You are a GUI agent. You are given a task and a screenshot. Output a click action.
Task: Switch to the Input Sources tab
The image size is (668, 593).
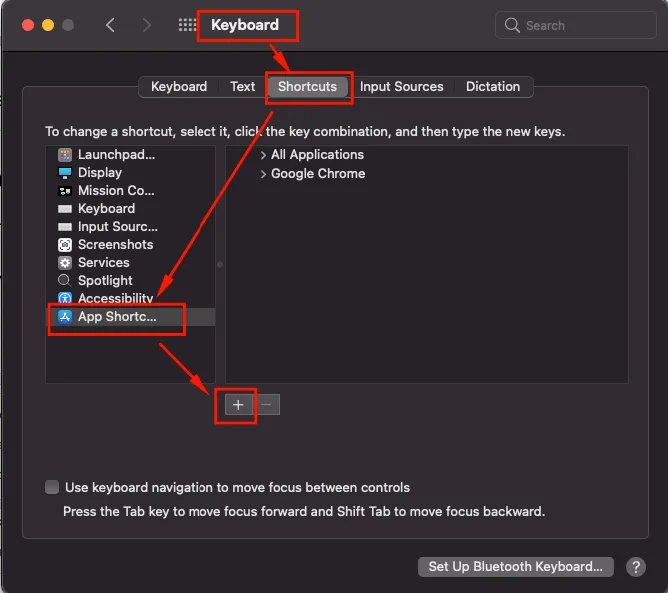(x=401, y=86)
